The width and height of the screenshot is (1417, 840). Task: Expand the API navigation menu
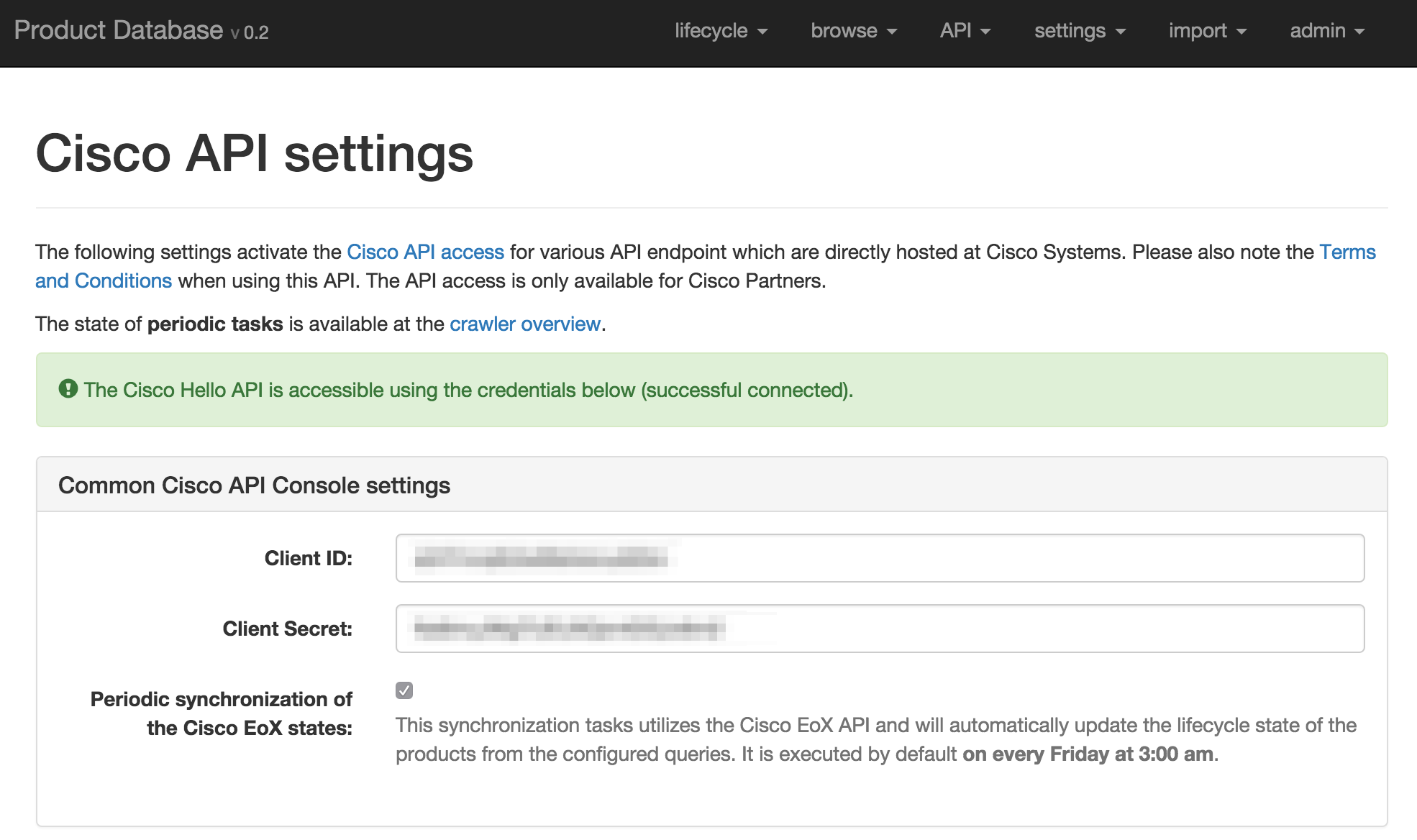click(965, 31)
